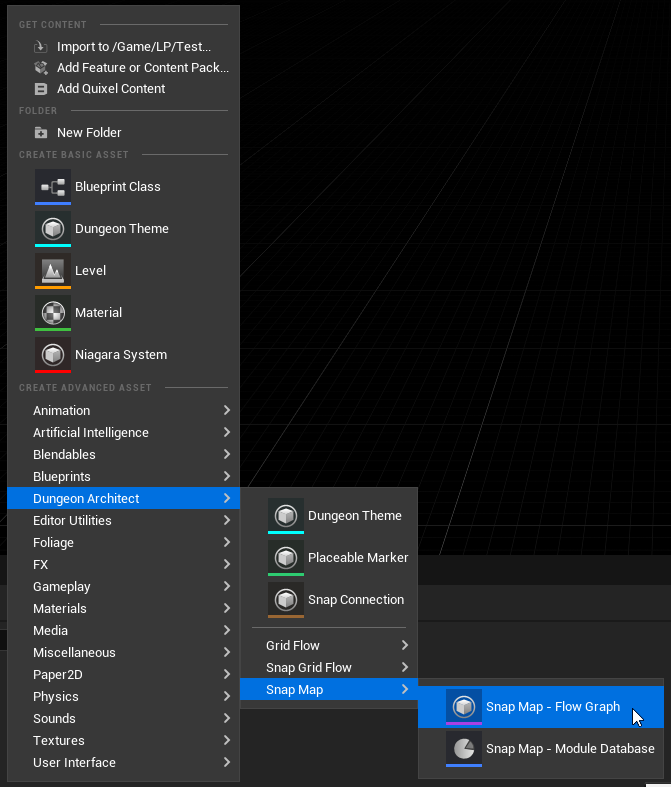This screenshot has width=671, height=787.
Task: Click the Blueprint Class asset icon
Action: pyautogui.click(x=53, y=187)
